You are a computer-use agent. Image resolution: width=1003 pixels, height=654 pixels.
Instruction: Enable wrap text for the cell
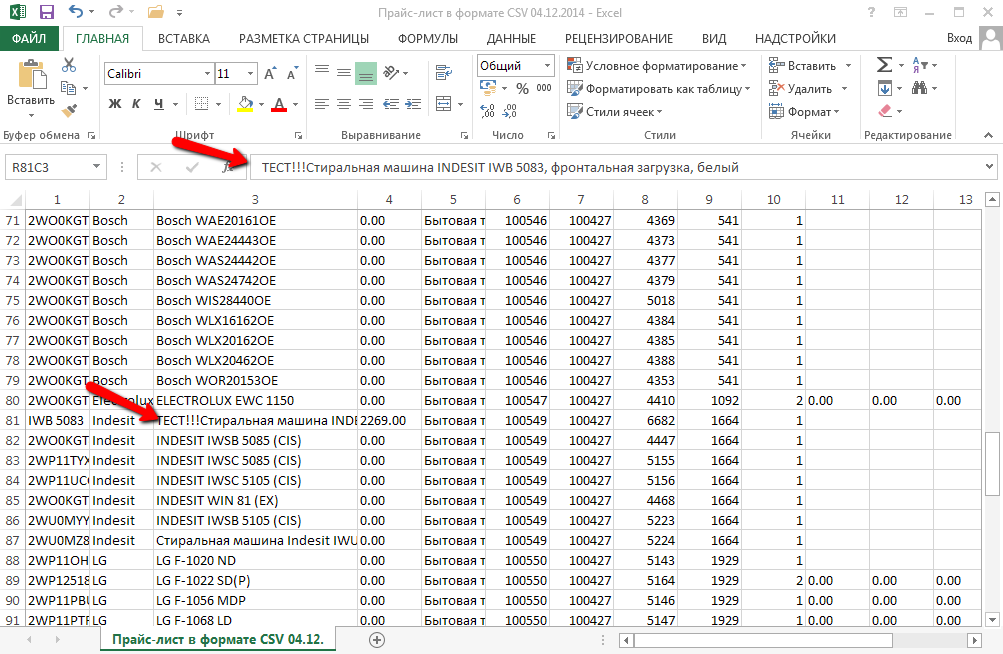443,72
